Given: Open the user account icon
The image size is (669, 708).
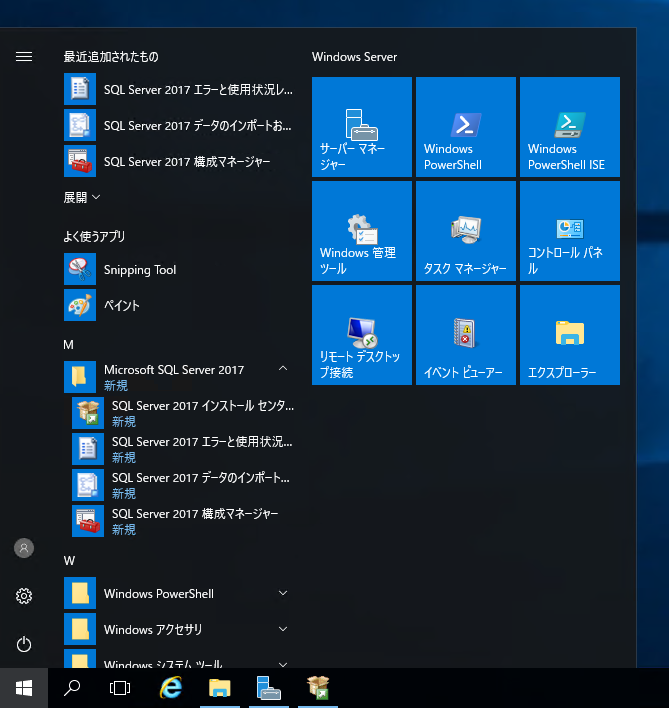Looking at the screenshot, I should point(24,548).
